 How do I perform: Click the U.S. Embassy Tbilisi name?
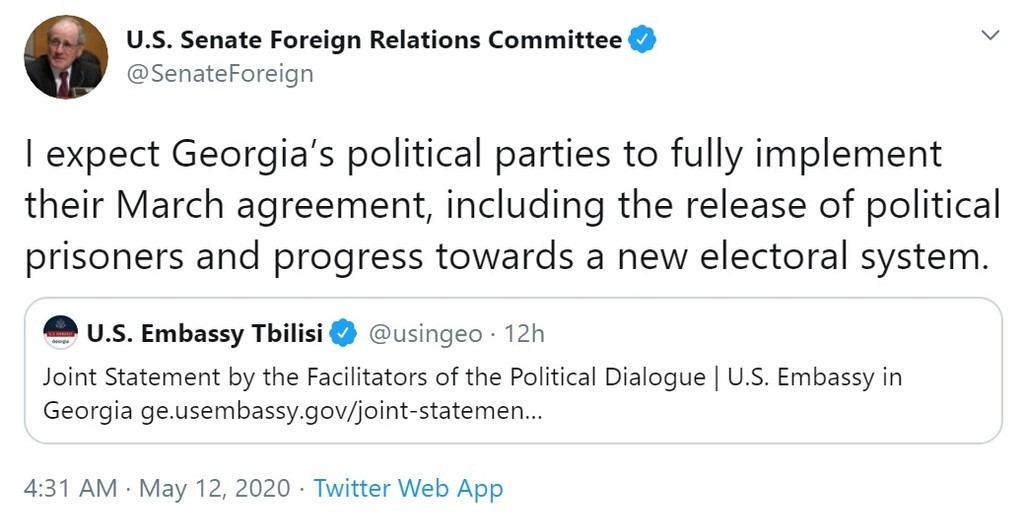click(205, 334)
